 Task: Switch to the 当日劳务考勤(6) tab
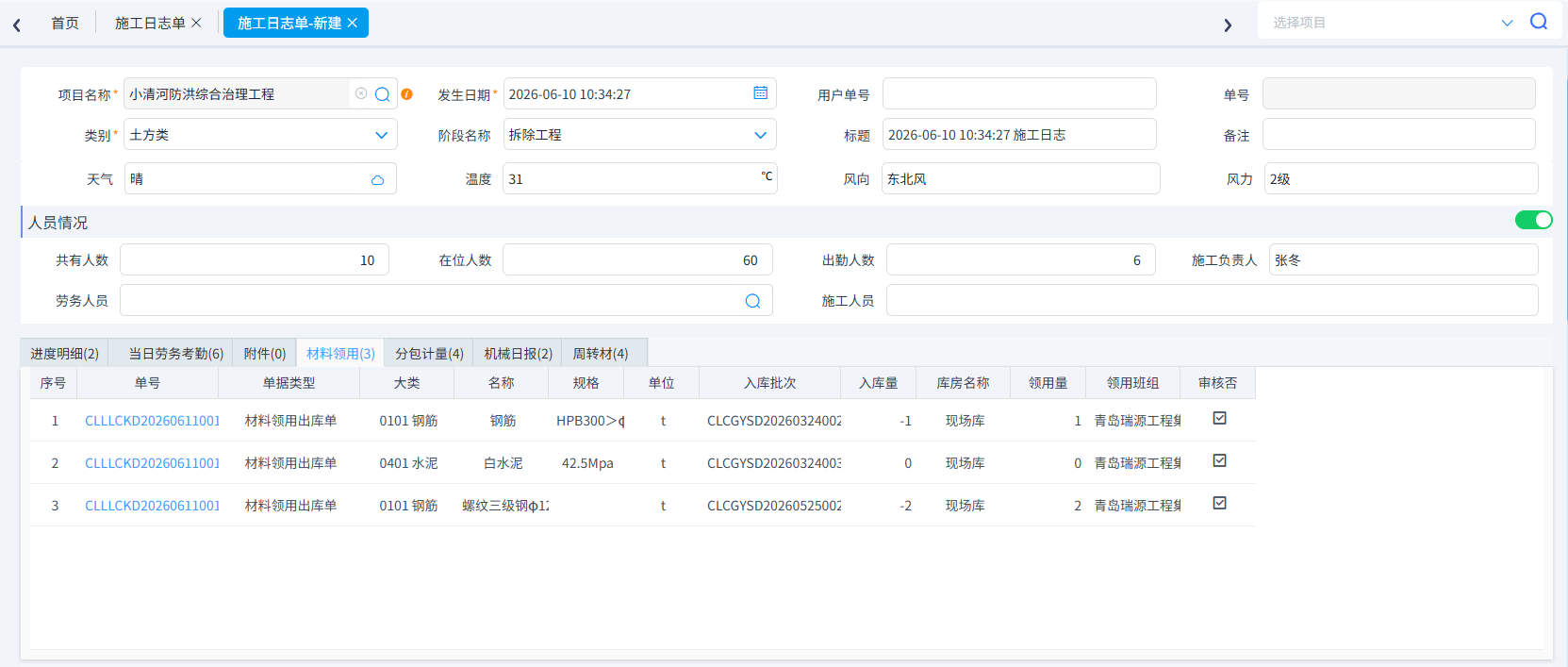click(175, 353)
